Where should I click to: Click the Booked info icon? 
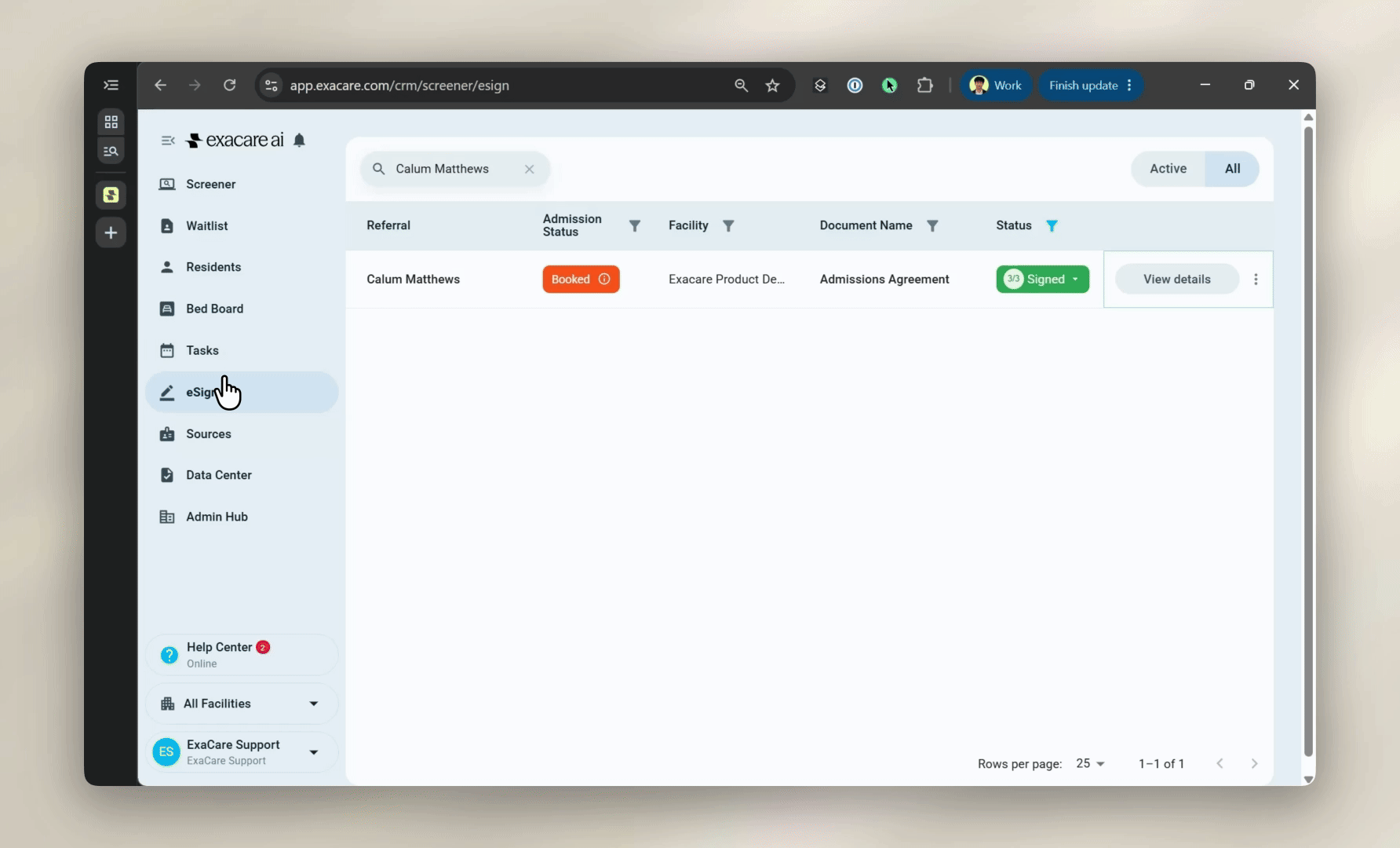tap(604, 280)
